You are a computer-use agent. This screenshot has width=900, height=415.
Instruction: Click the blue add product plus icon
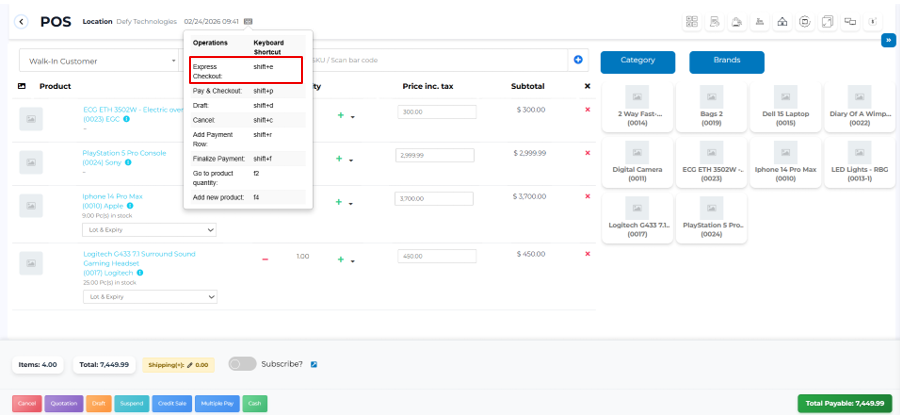click(x=578, y=60)
